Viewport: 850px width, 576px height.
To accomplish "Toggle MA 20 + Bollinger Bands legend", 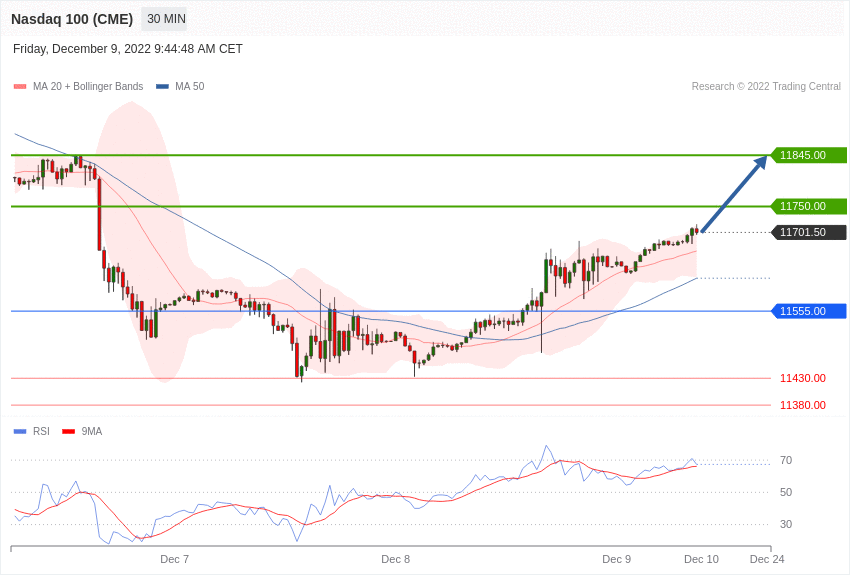I will tap(79, 86).
